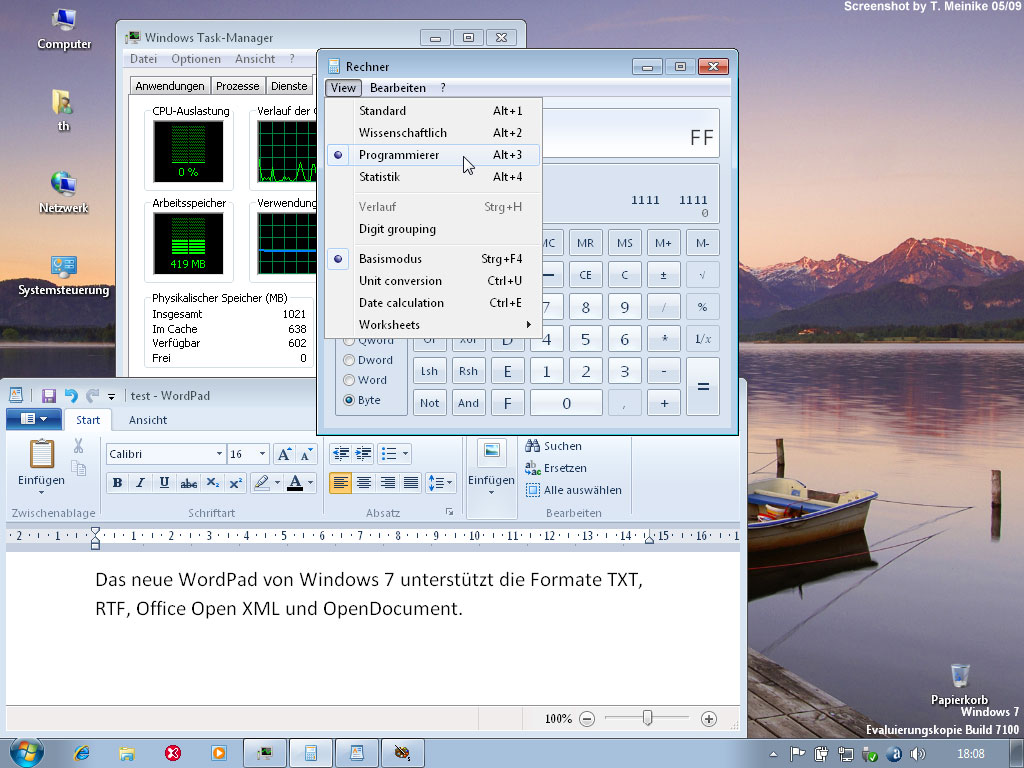The width and height of the screenshot is (1024, 768).
Task: Choose Wissenschaftlich mode
Action: pos(434,133)
